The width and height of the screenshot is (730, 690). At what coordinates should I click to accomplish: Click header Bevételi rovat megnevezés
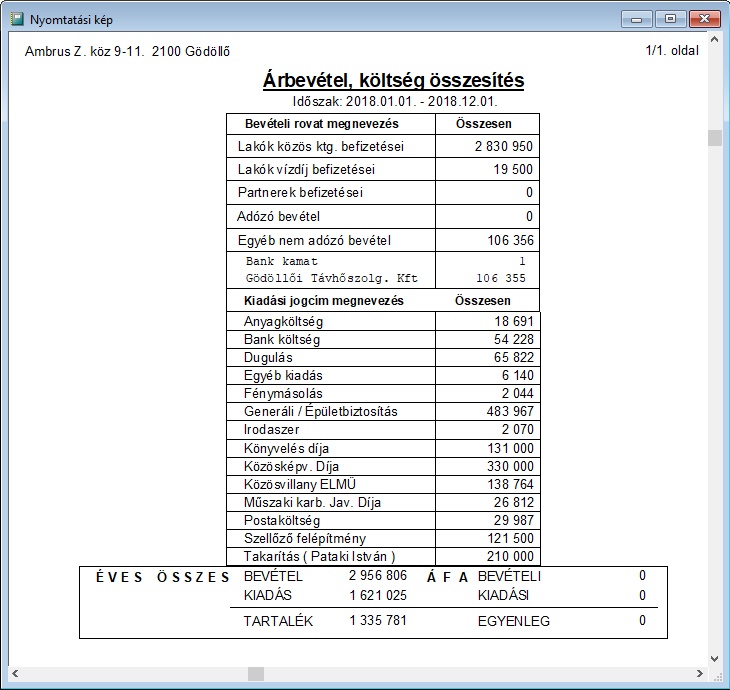[x=322, y=123]
